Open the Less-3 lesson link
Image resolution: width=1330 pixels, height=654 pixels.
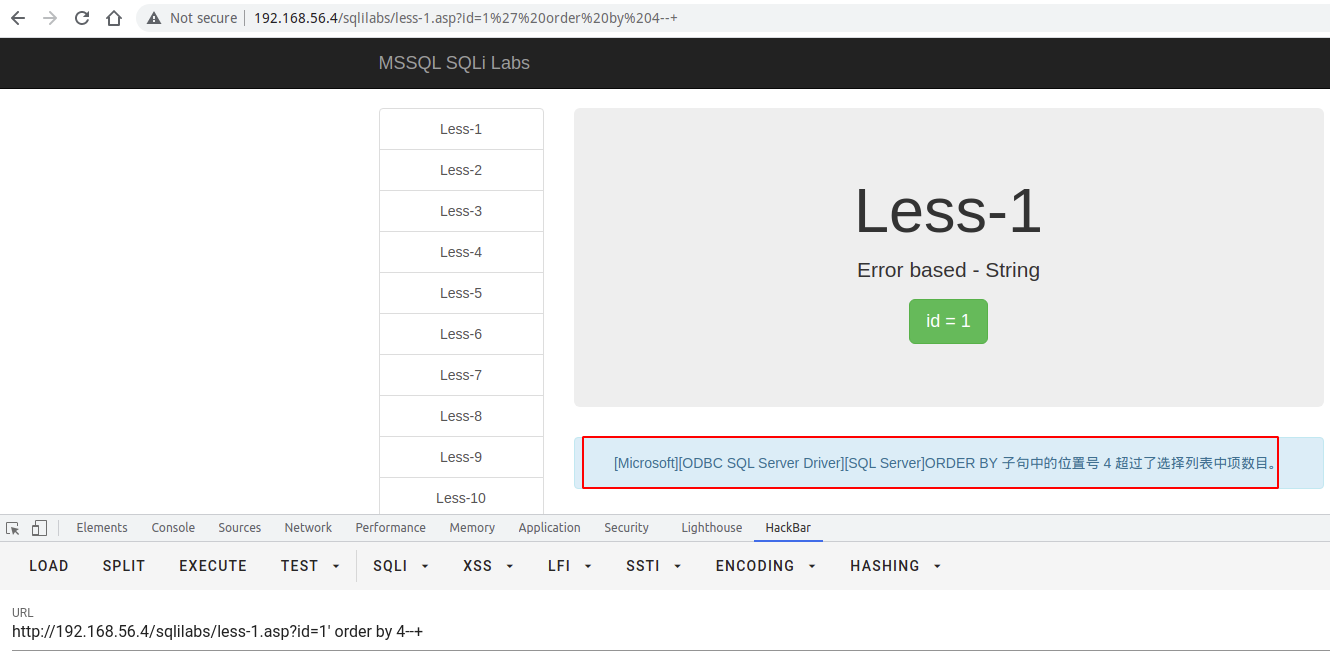coord(461,211)
